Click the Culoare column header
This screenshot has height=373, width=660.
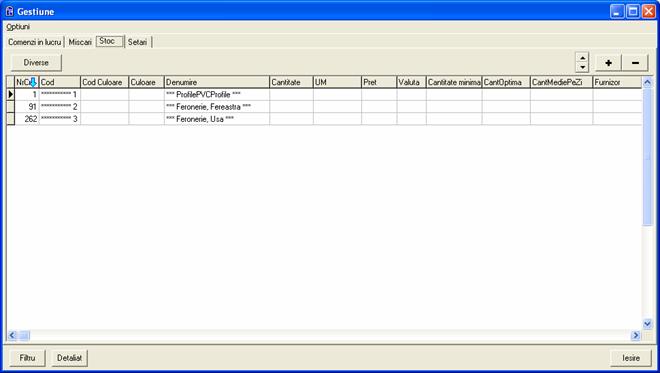pyautogui.click(x=146, y=82)
